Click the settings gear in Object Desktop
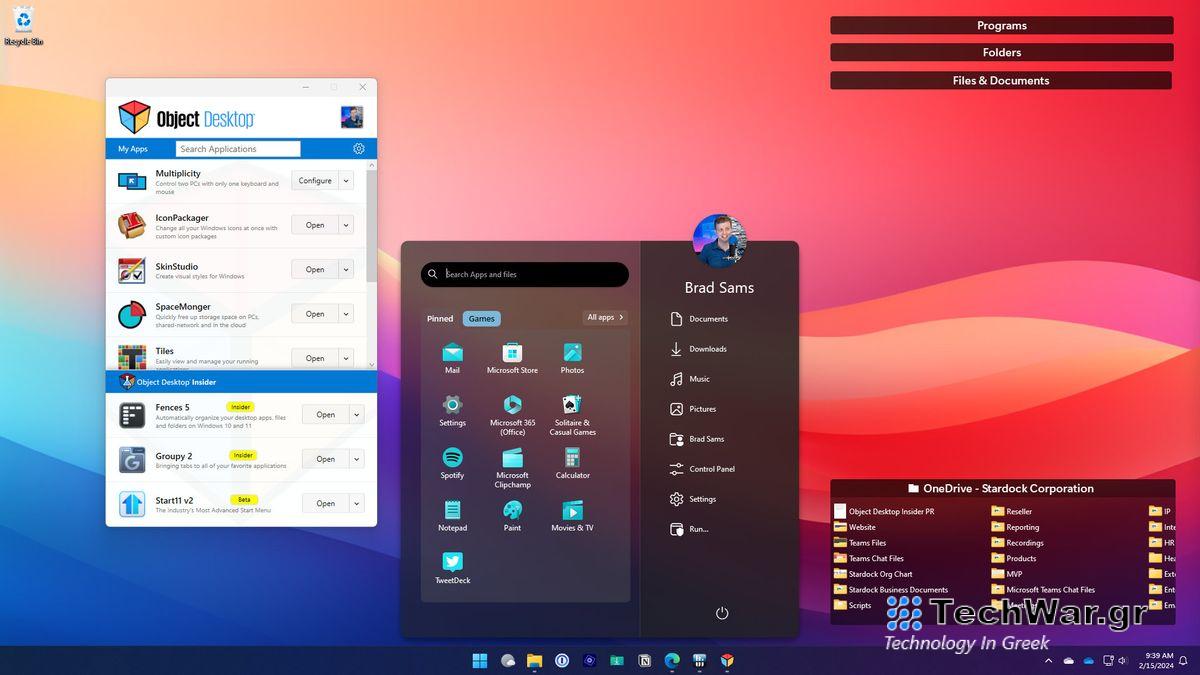Screen dimensions: 1200x675 (x=359, y=148)
